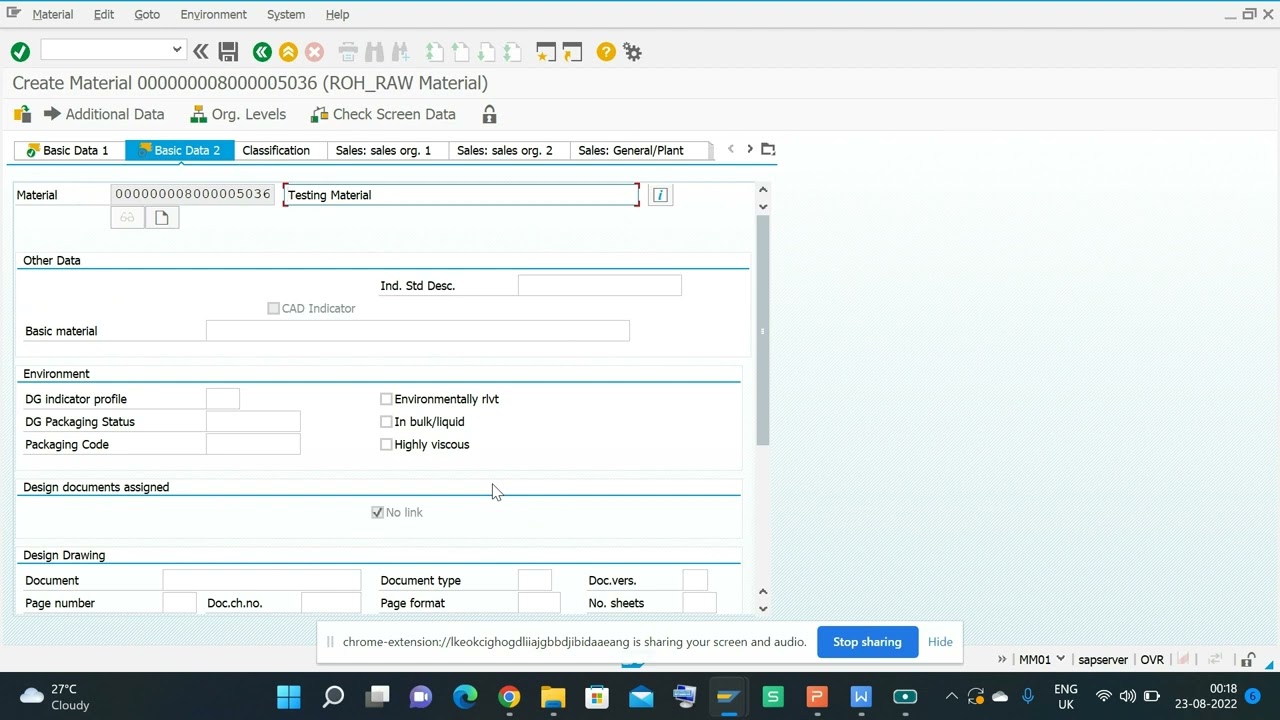Cancel with the red X toolbar icon
Screen dimensions: 1280x720
click(x=314, y=52)
